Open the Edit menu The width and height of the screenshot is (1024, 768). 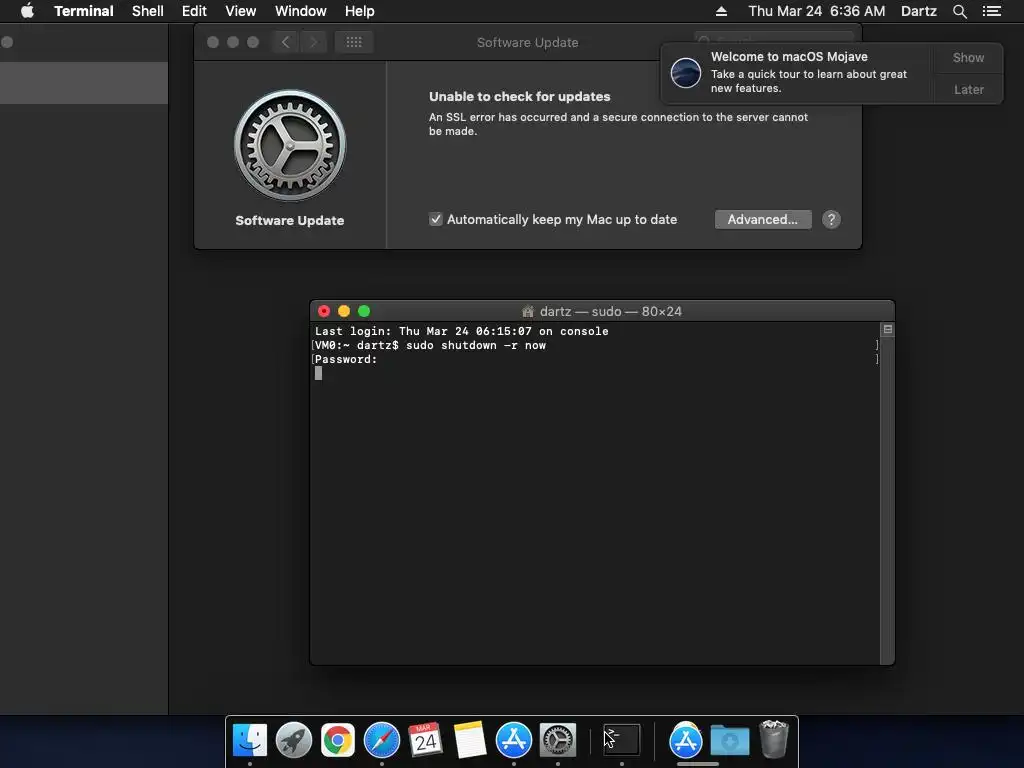[194, 11]
